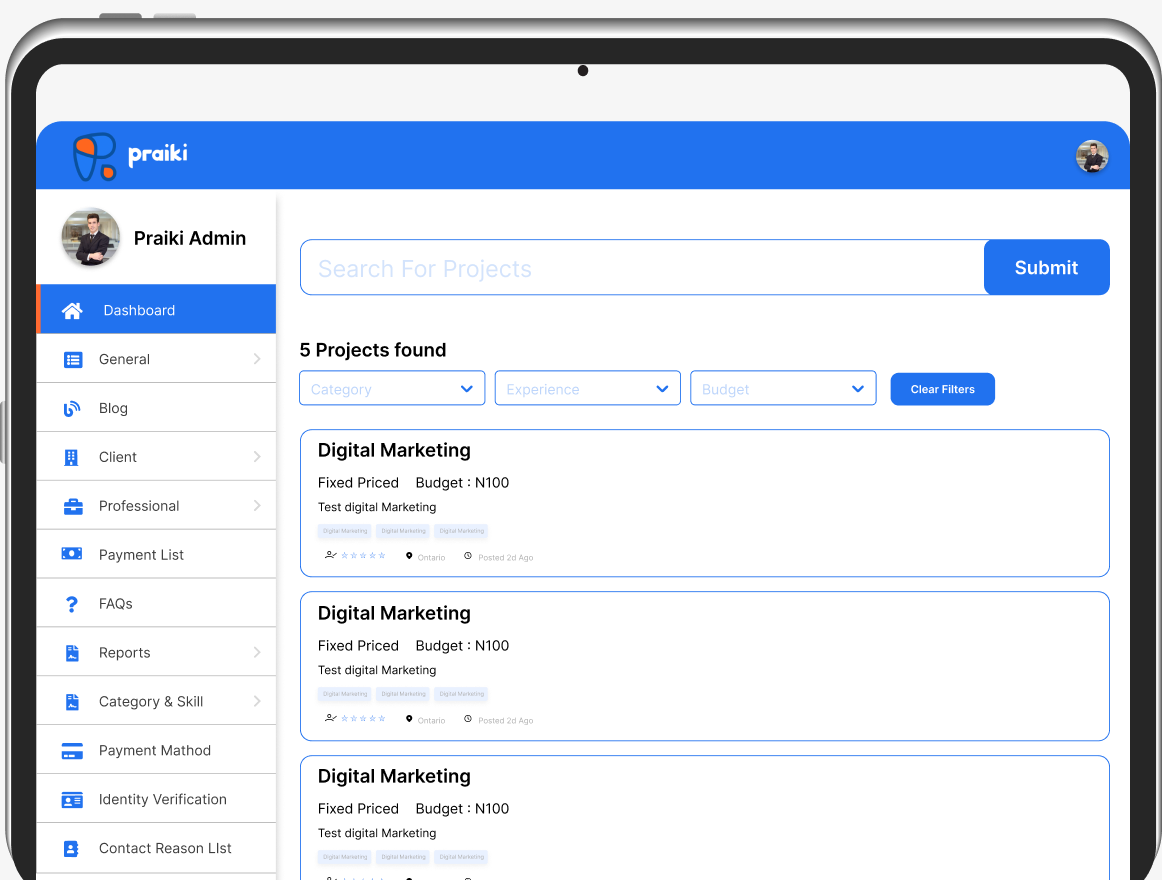
Task: Click the Contact Reason List address book icon
Action: pyautogui.click(x=71, y=849)
